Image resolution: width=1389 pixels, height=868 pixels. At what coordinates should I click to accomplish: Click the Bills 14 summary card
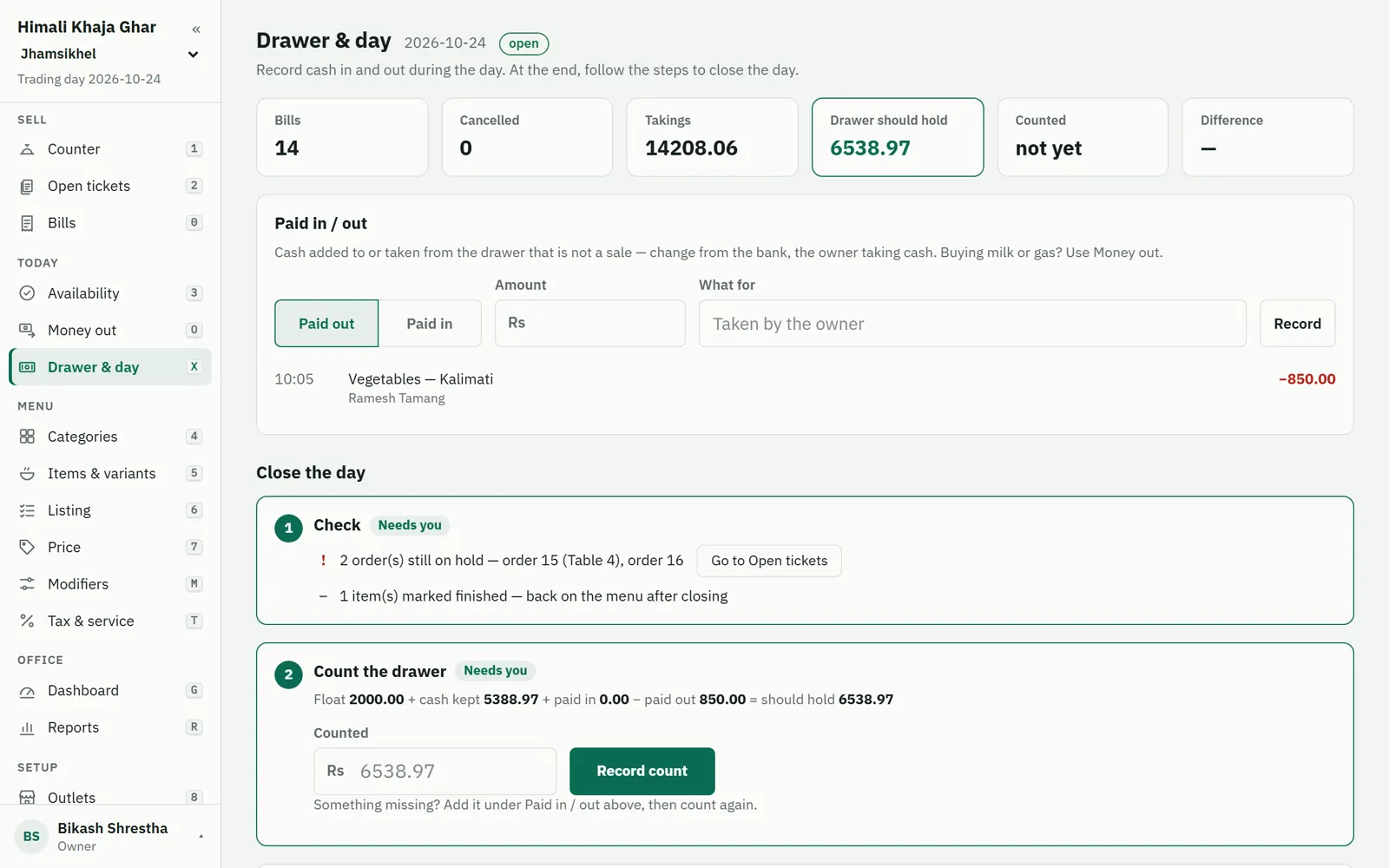(x=342, y=137)
